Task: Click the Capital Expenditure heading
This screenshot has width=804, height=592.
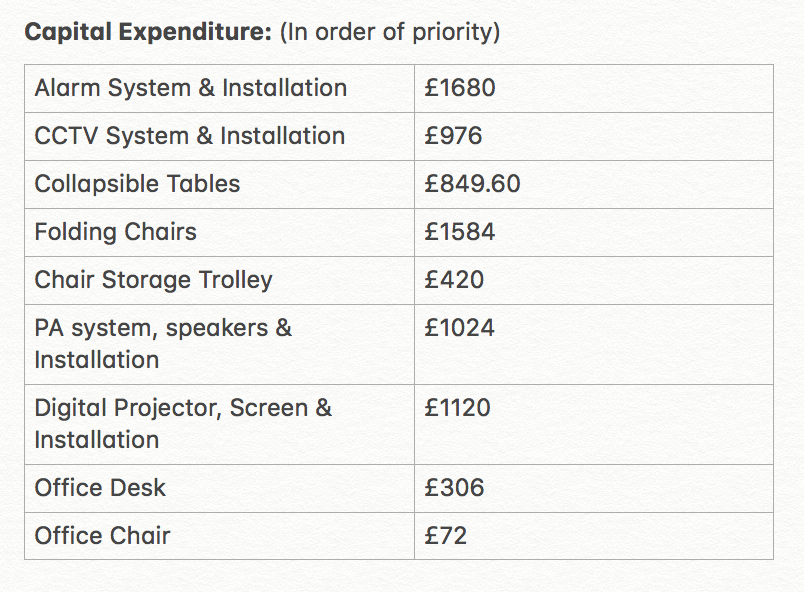Action: (148, 32)
